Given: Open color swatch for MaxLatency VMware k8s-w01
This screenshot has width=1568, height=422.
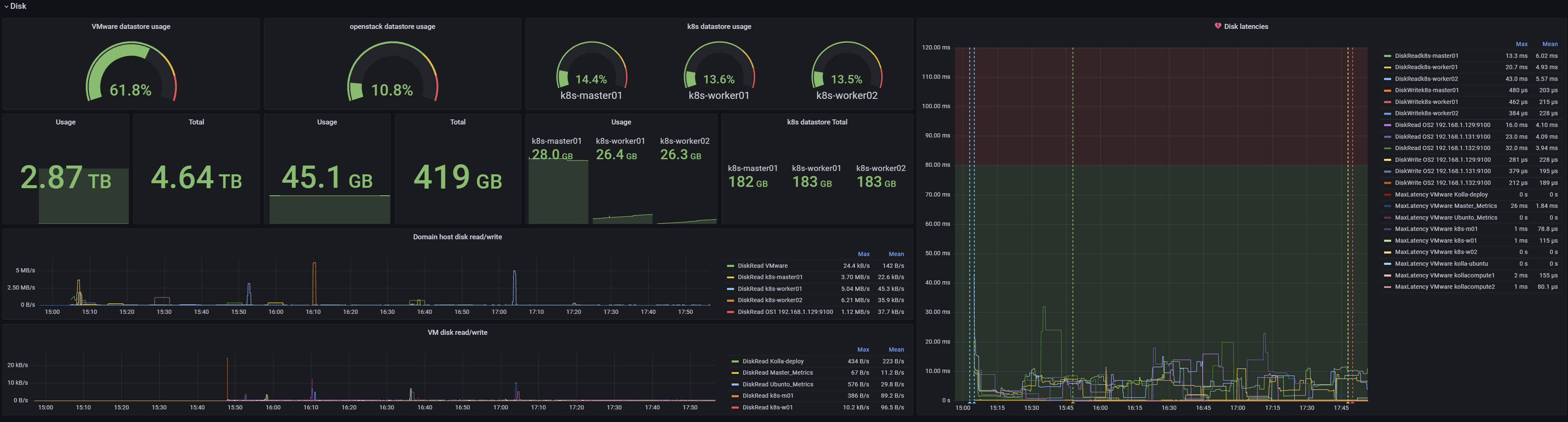Looking at the screenshot, I should click(x=1387, y=241).
